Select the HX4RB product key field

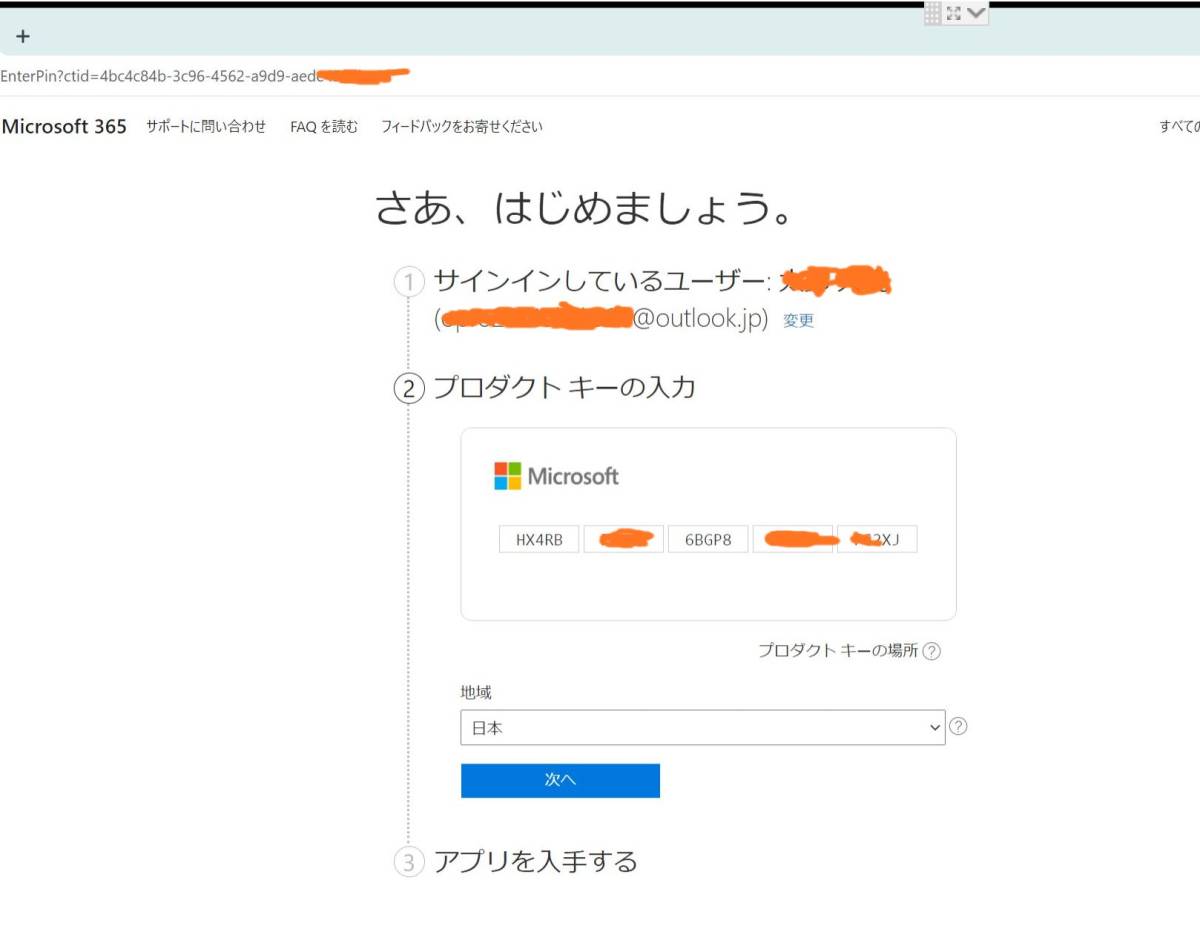pos(539,540)
